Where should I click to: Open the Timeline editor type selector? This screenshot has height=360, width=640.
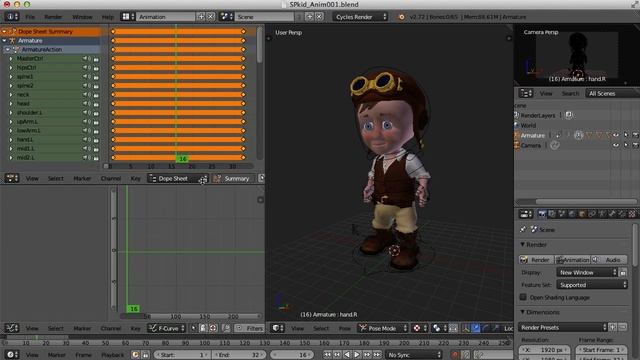tap(11, 355)
